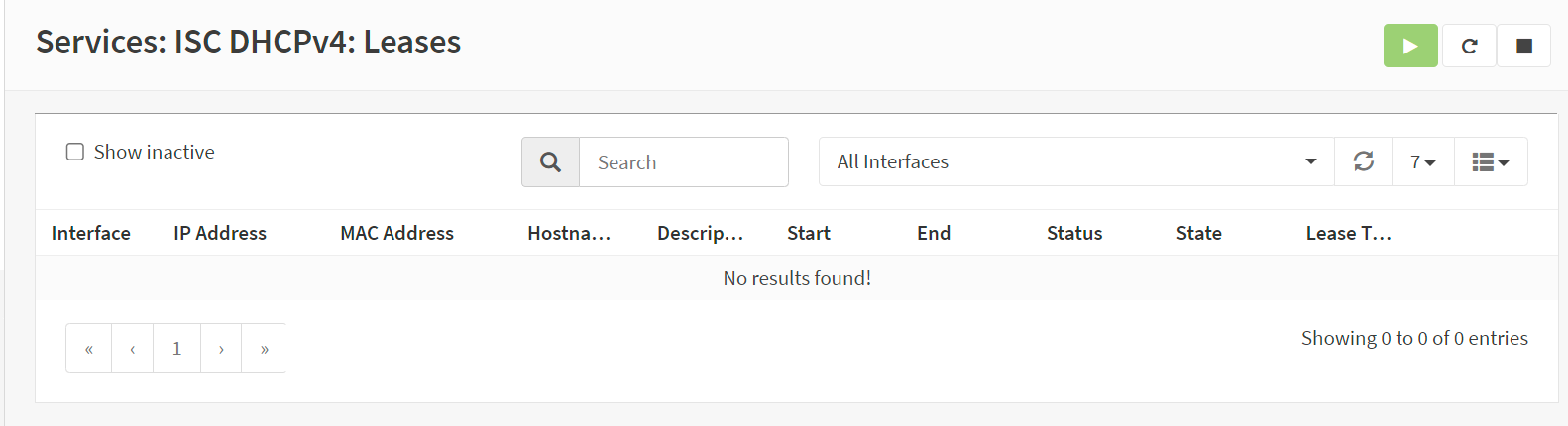Type in the Search field
Image resolution: width=1568 pixels, height=426 pixels.
(683, 162)
